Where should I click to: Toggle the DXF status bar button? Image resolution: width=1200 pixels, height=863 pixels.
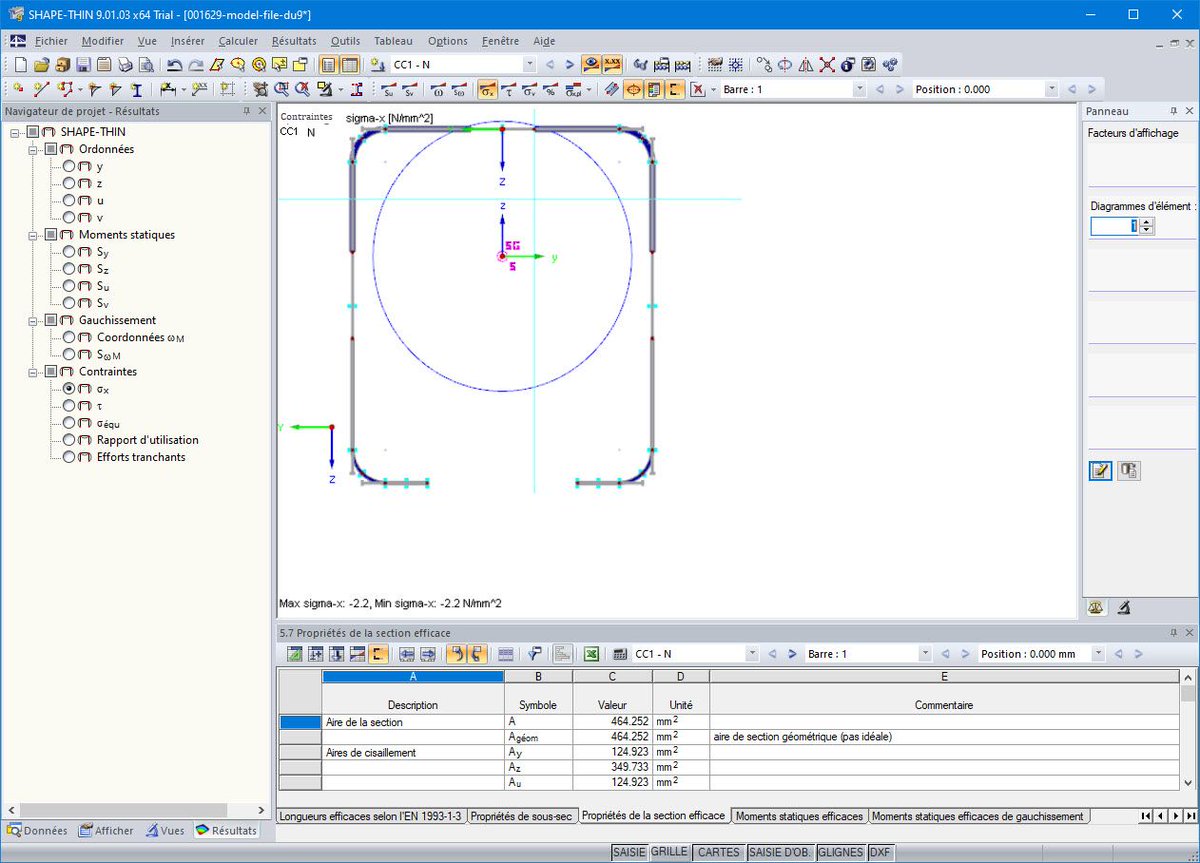click(880, 852)
